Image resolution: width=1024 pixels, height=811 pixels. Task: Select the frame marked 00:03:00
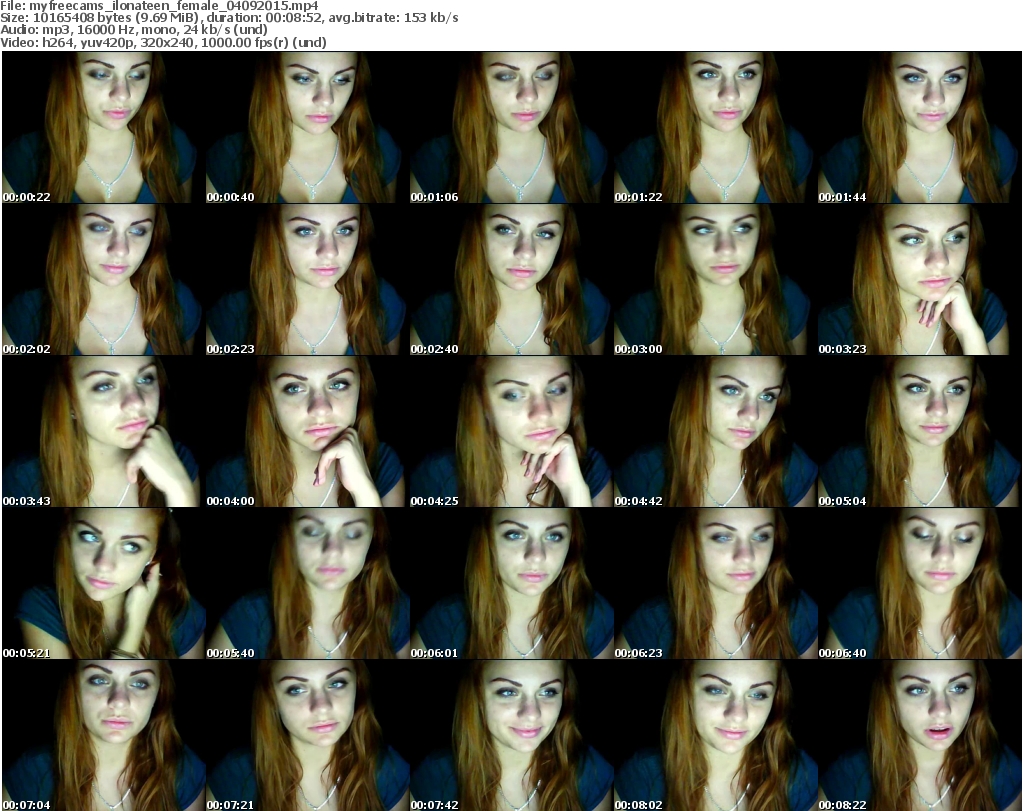pos(715,279)
